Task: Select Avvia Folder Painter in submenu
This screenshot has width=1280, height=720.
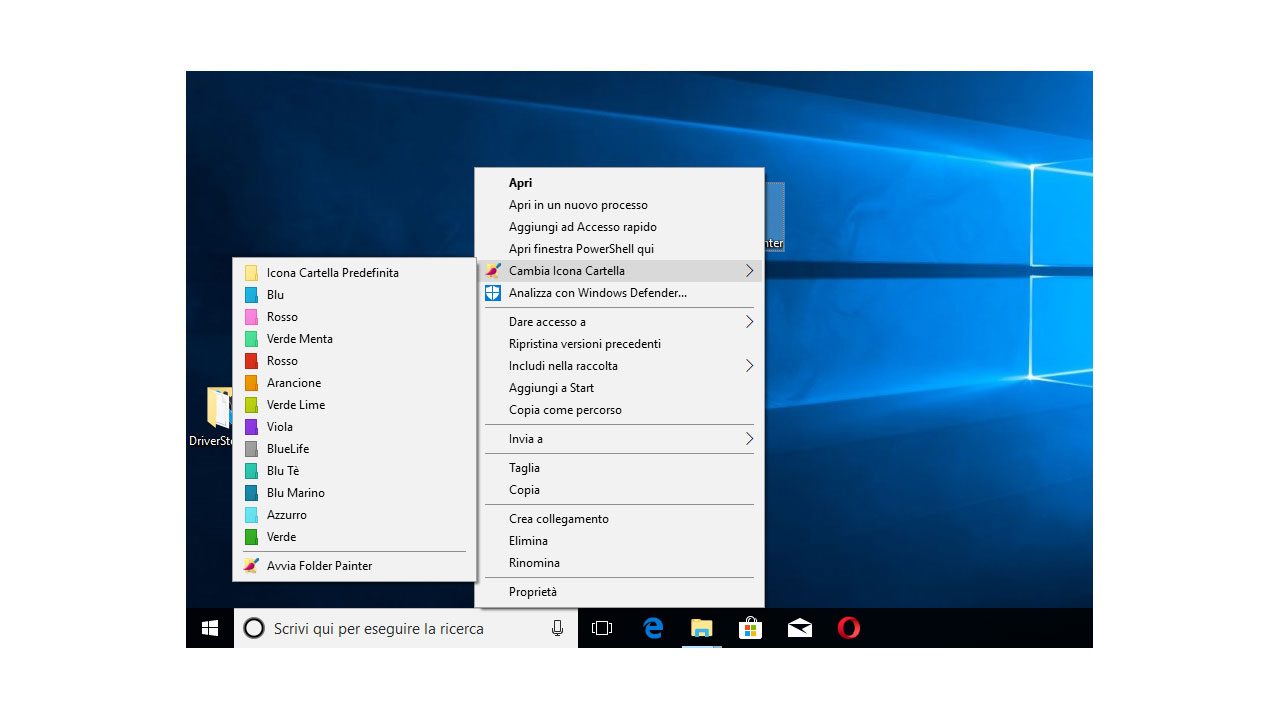Action: (319, 566)
